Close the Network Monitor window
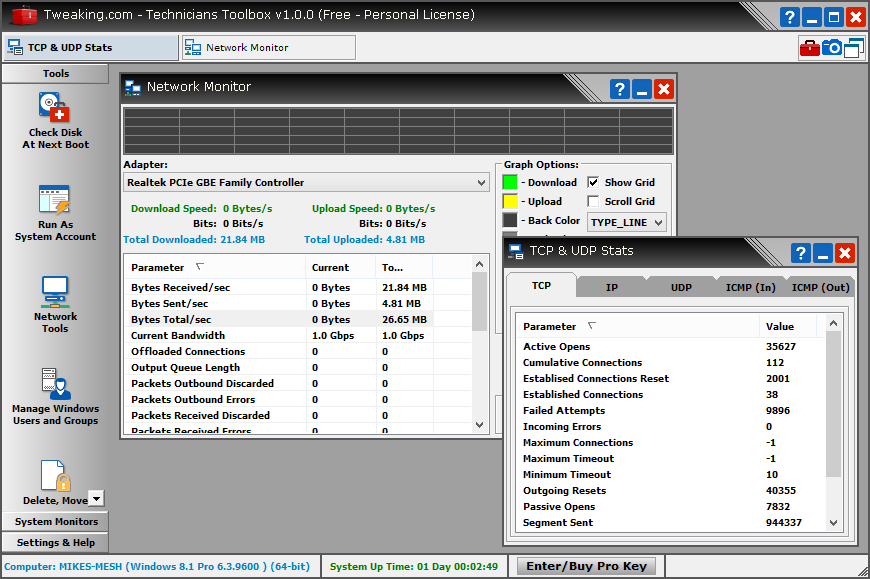This screenshot has width=870, height=579. pyautogui.click(x=664, y=89)
